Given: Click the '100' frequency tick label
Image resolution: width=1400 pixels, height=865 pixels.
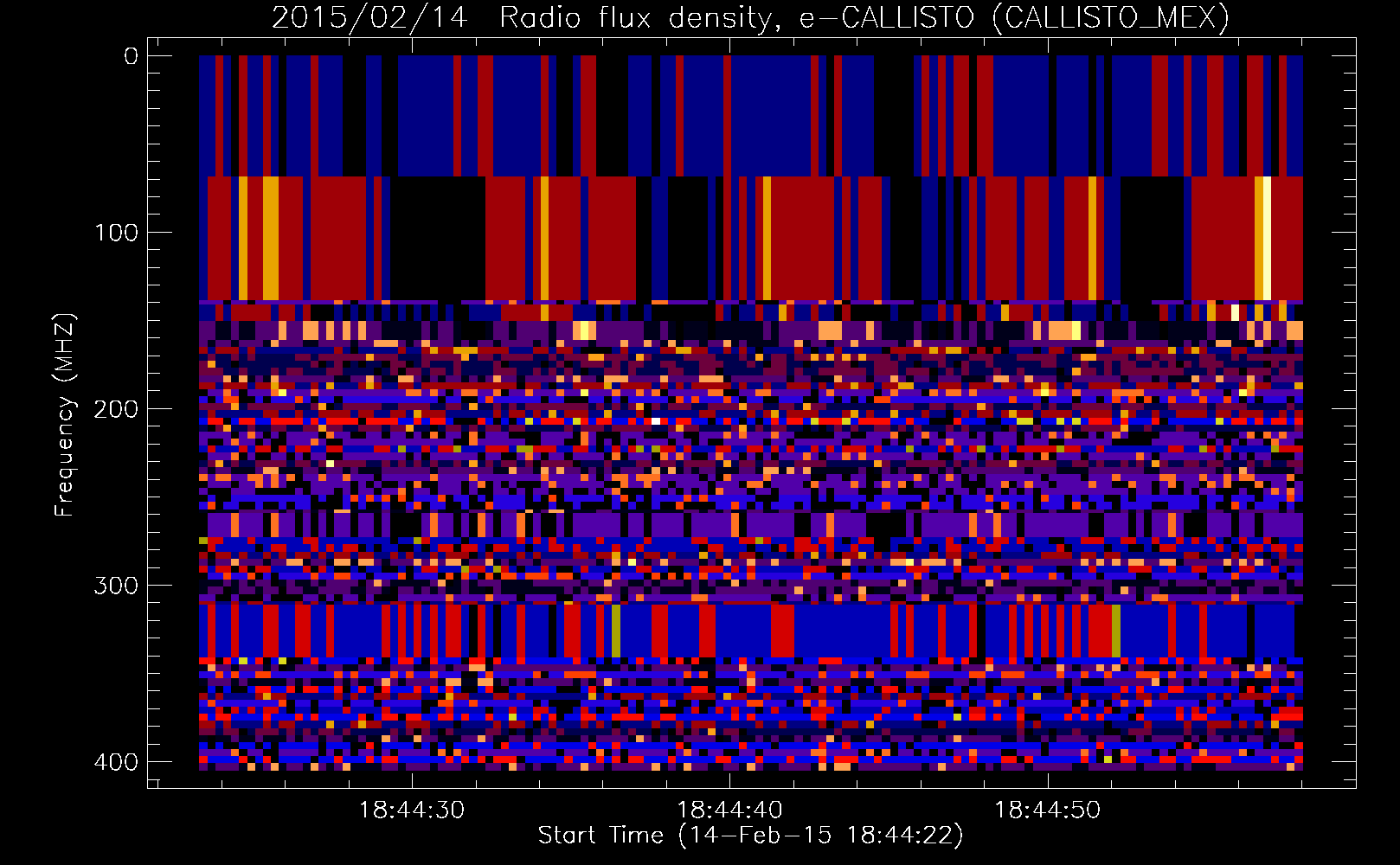Looking at the screenshot, I should click(x=115, y=233).
